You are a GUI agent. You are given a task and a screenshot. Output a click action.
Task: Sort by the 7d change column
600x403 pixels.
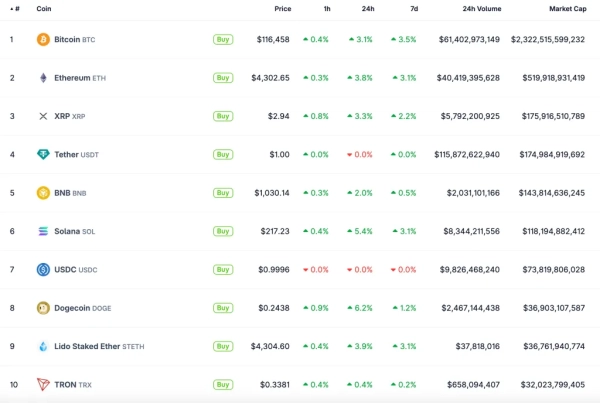point(411,9)
